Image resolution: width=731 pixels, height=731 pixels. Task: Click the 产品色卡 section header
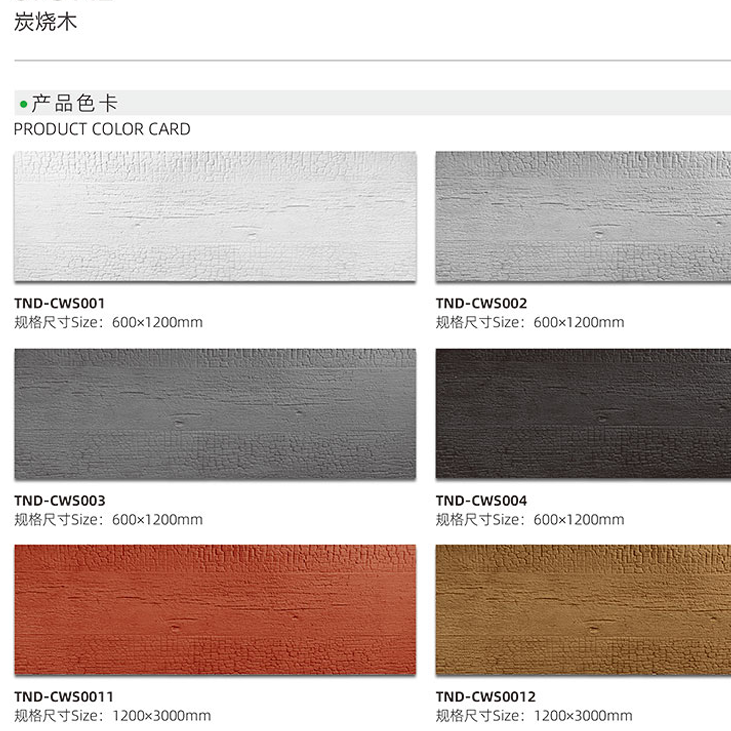[x=75, y=103]
